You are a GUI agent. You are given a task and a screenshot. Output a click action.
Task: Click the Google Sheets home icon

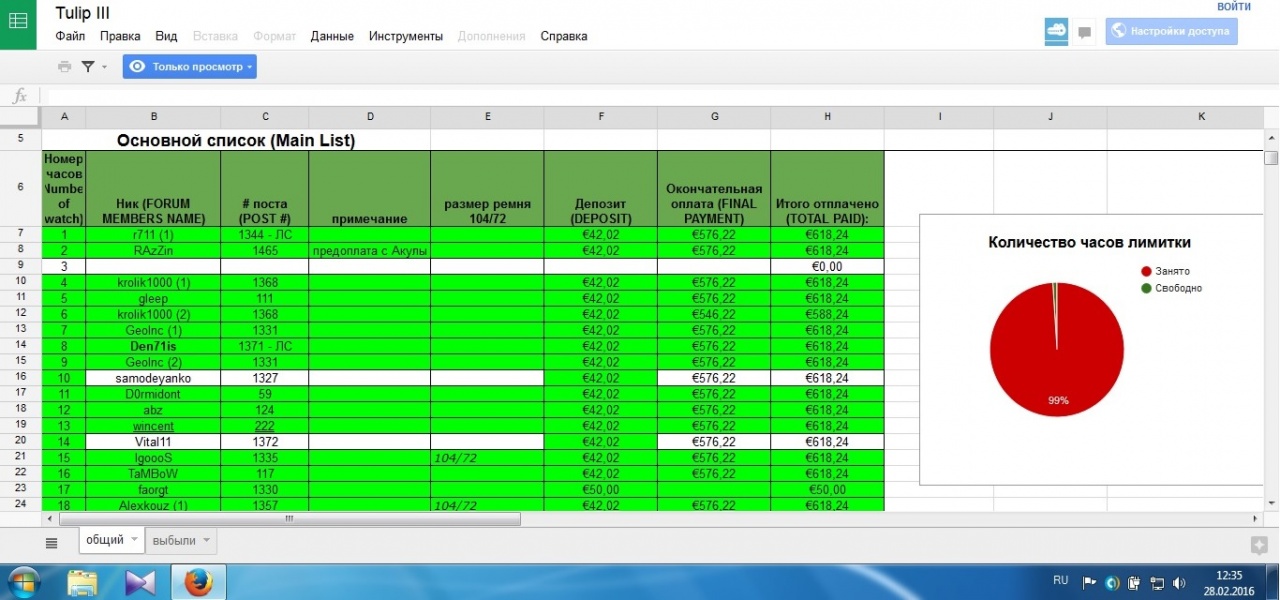19,25
